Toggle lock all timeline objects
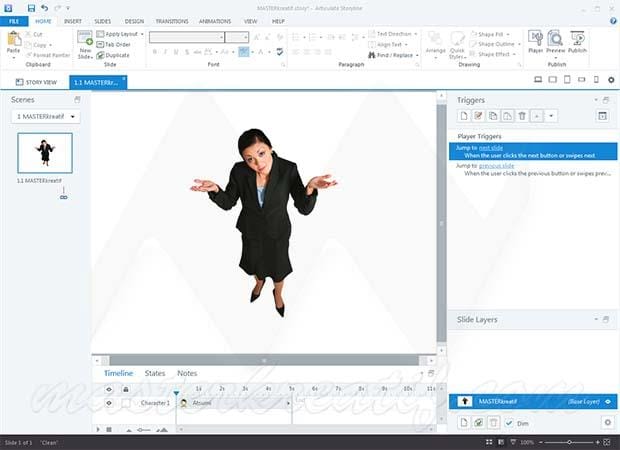 (126, 389)
